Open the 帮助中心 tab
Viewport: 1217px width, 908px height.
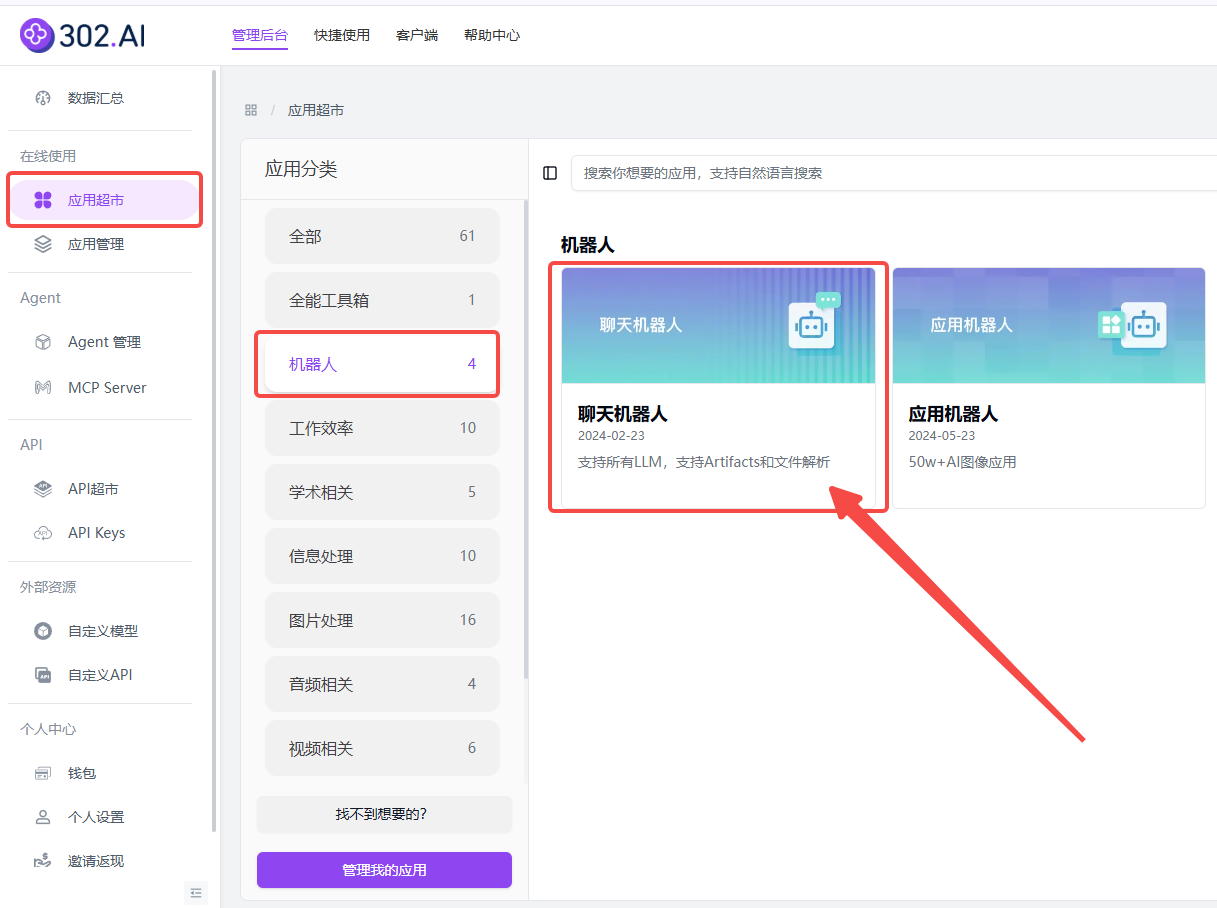(492, 35)
